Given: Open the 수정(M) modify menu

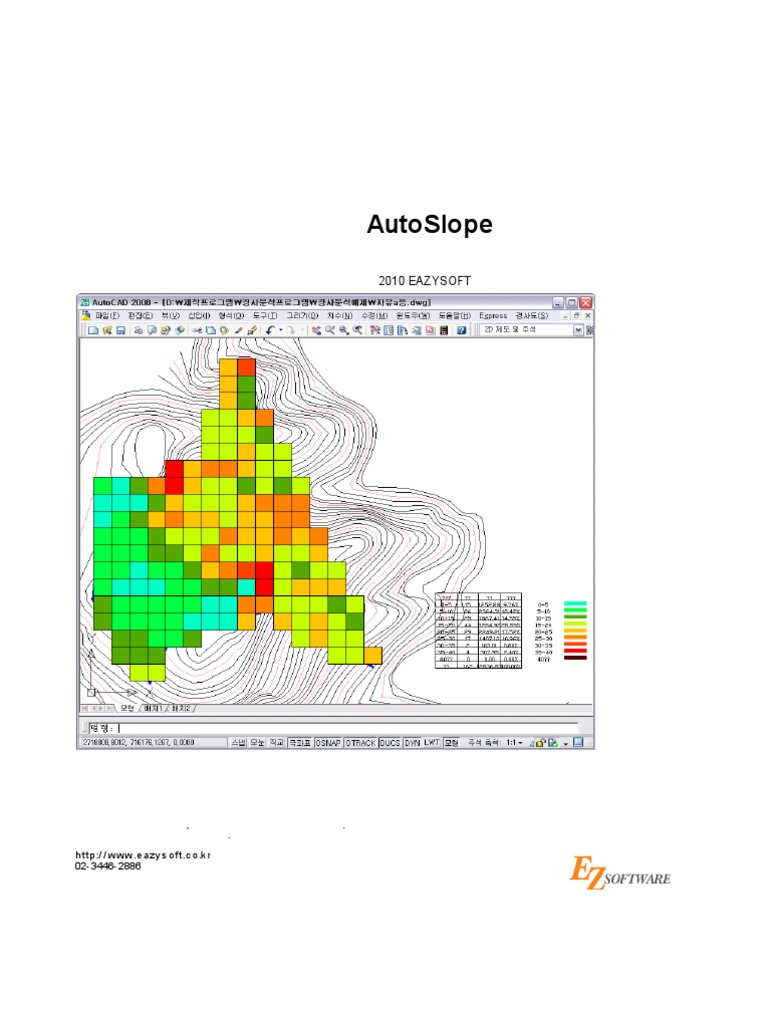Looking at the screenshot, I should click(x=375, y=315).
